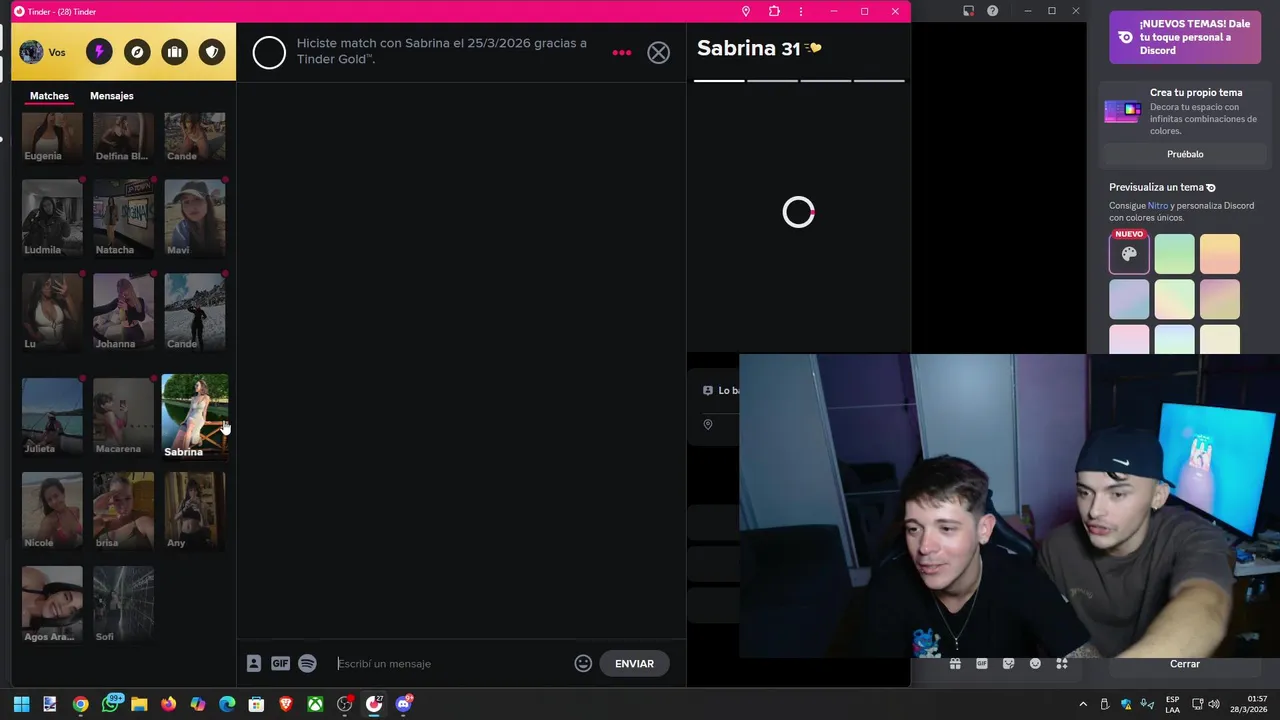
Task: Select the peach orange theme swatch
Action: point(1219,254)
